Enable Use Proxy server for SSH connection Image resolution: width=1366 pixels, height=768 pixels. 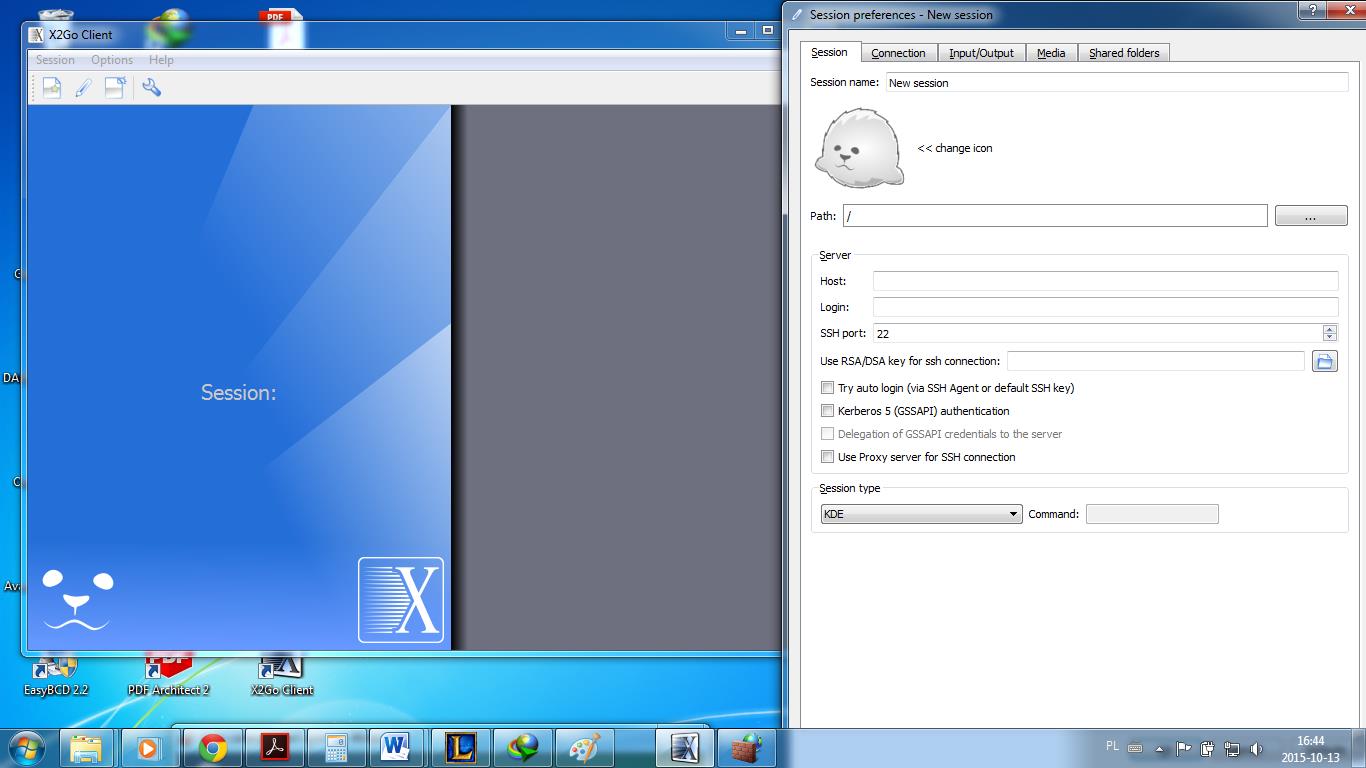(827, 457)
